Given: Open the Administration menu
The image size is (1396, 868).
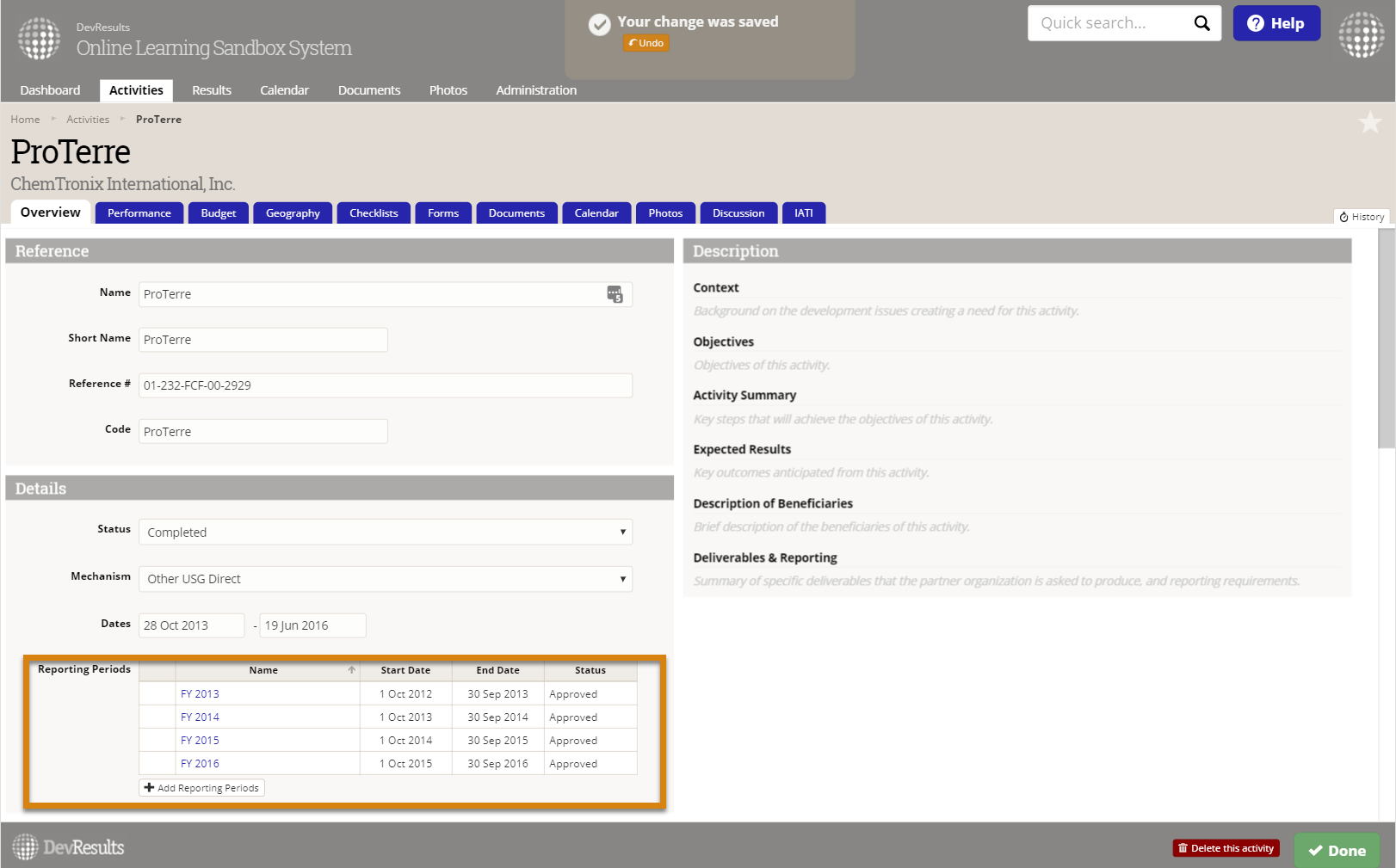Looking at the screenshot, I should [x=536, y=90].
